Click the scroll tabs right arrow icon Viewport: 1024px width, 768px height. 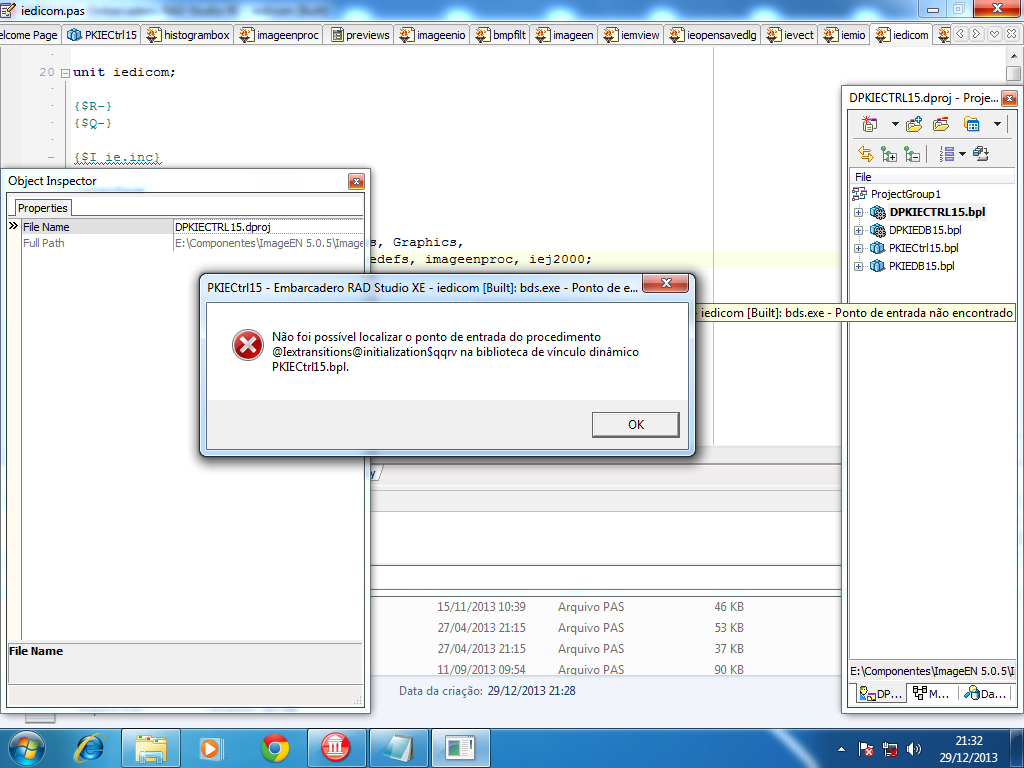click(976, 34)
